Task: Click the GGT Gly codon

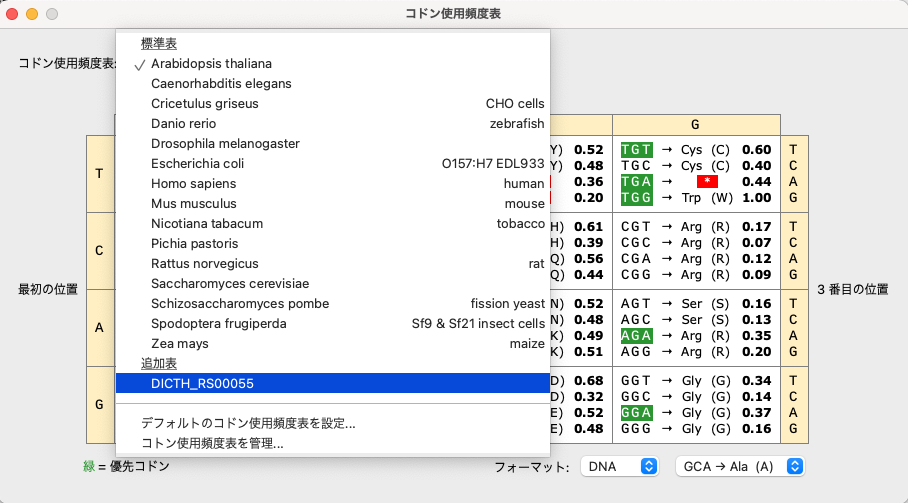Action: click(x=636, y=381)
